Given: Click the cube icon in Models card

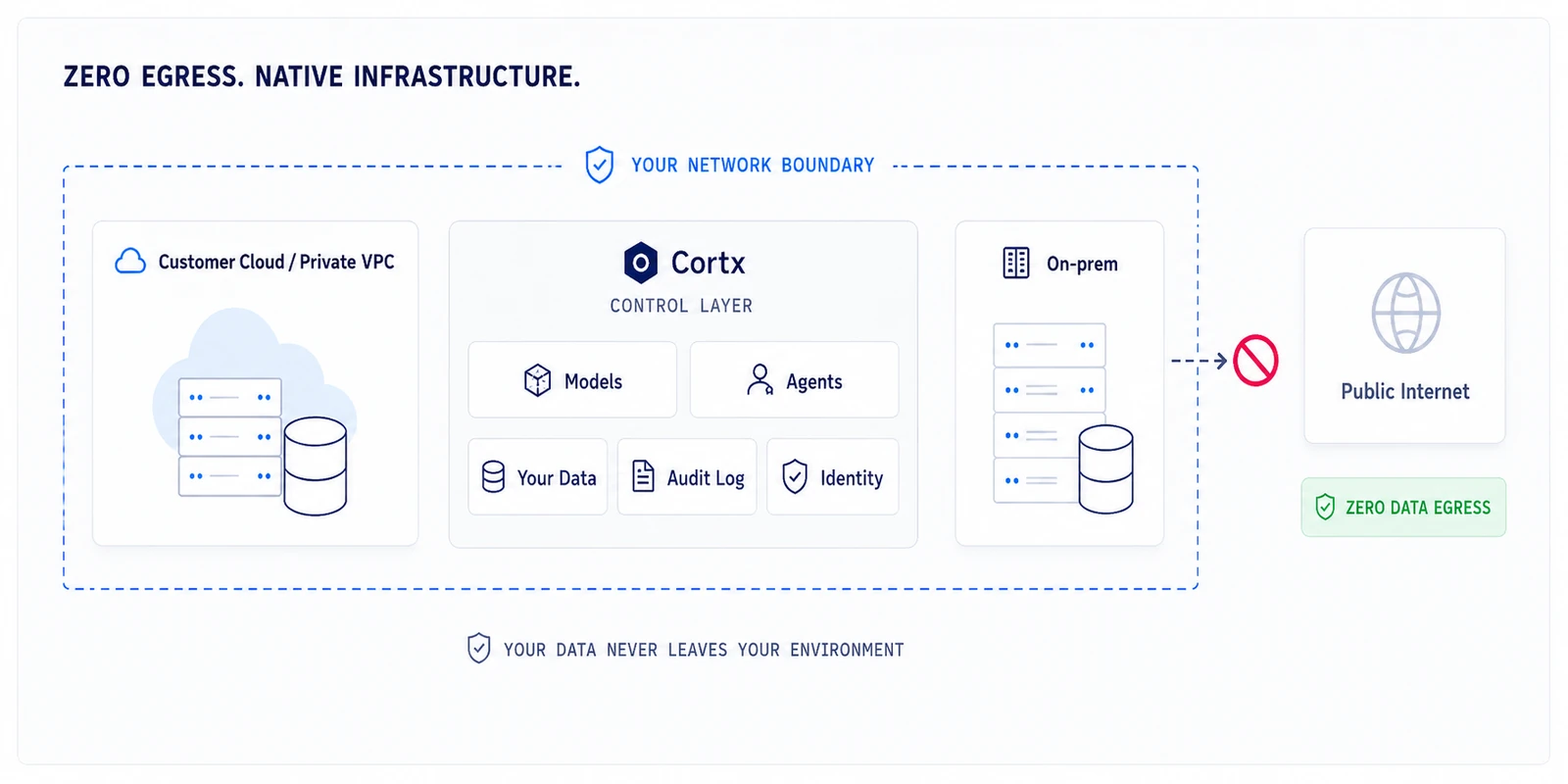Looking at the screenshot, I should coord(538,380).
